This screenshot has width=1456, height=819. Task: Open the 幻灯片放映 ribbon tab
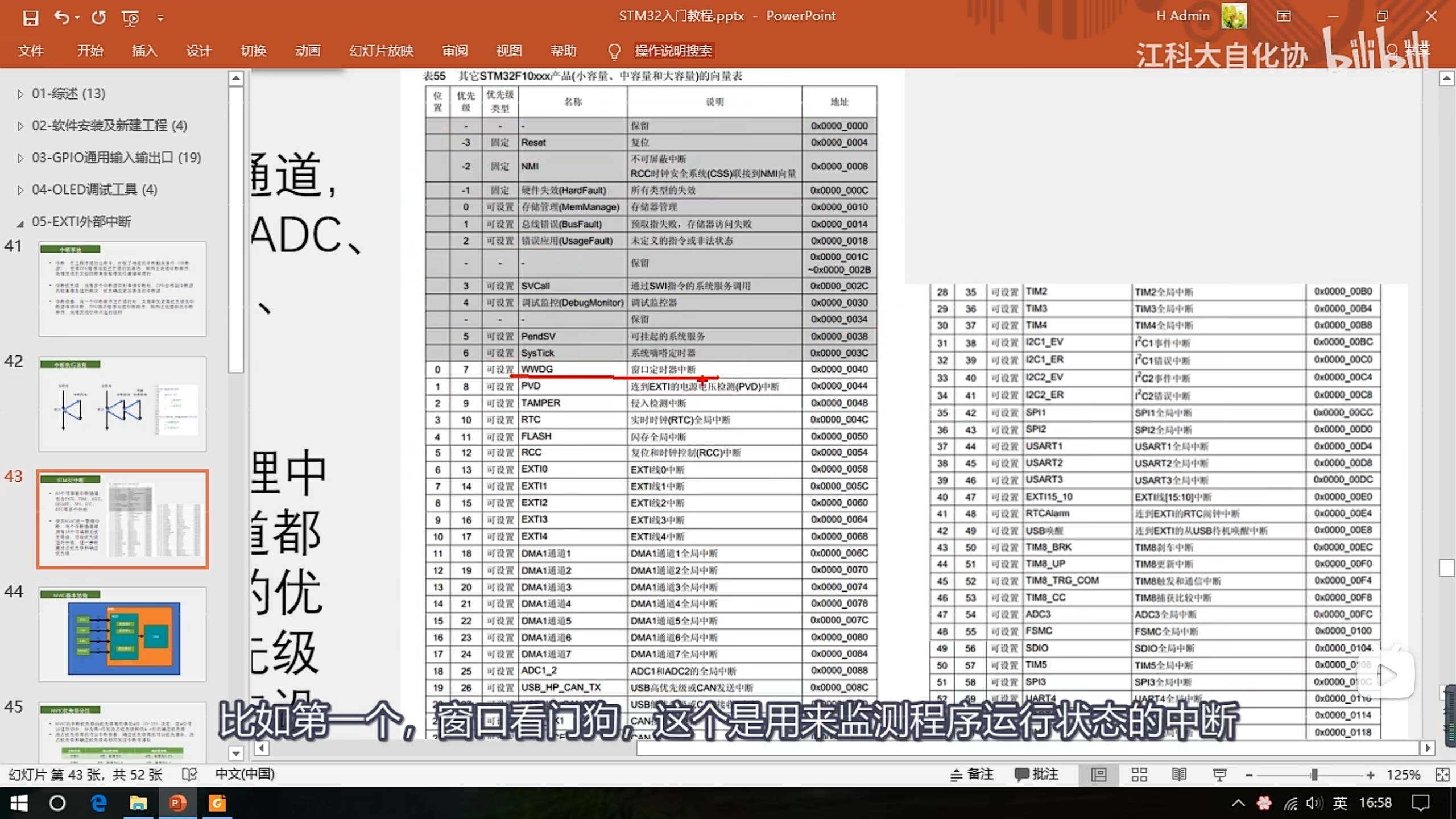pyautogui.click(x=381, y=51)
